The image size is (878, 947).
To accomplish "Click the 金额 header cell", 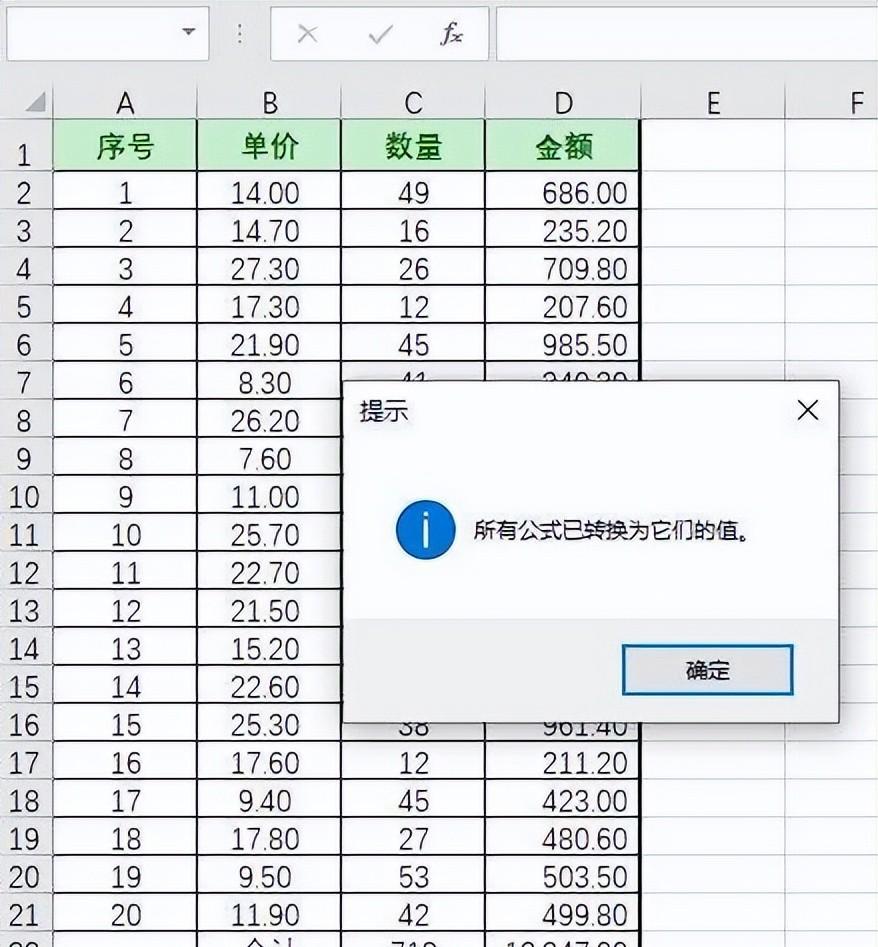I will click(562, 146).
